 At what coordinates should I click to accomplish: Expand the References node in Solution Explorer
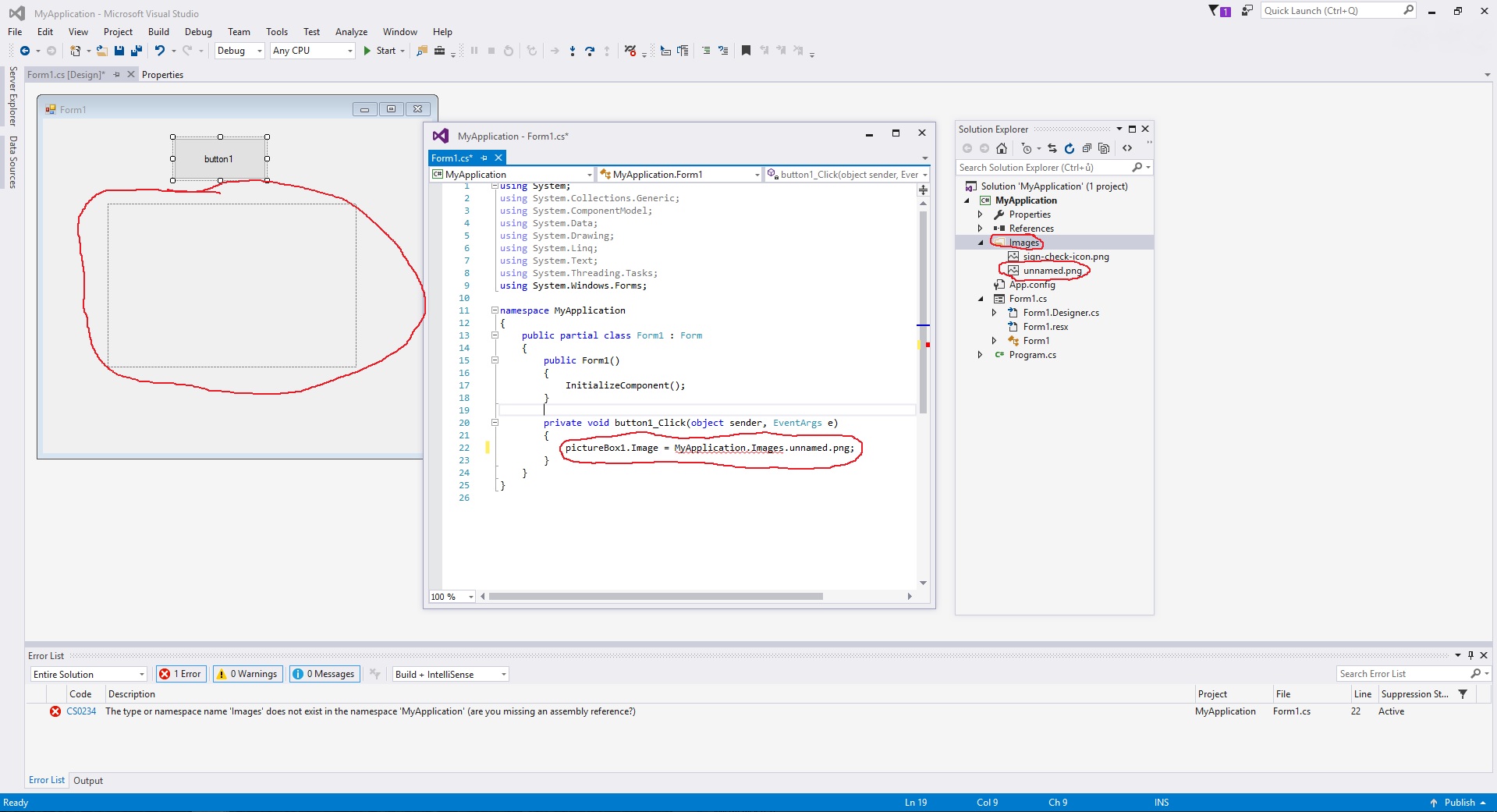[981, 229]
